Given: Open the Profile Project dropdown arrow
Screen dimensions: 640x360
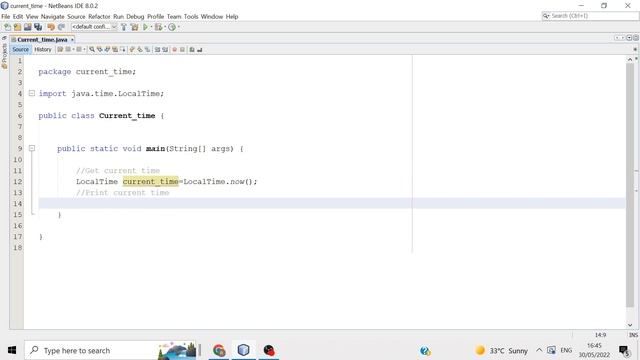Looking at the screenshot, I should tap(178, 27).
